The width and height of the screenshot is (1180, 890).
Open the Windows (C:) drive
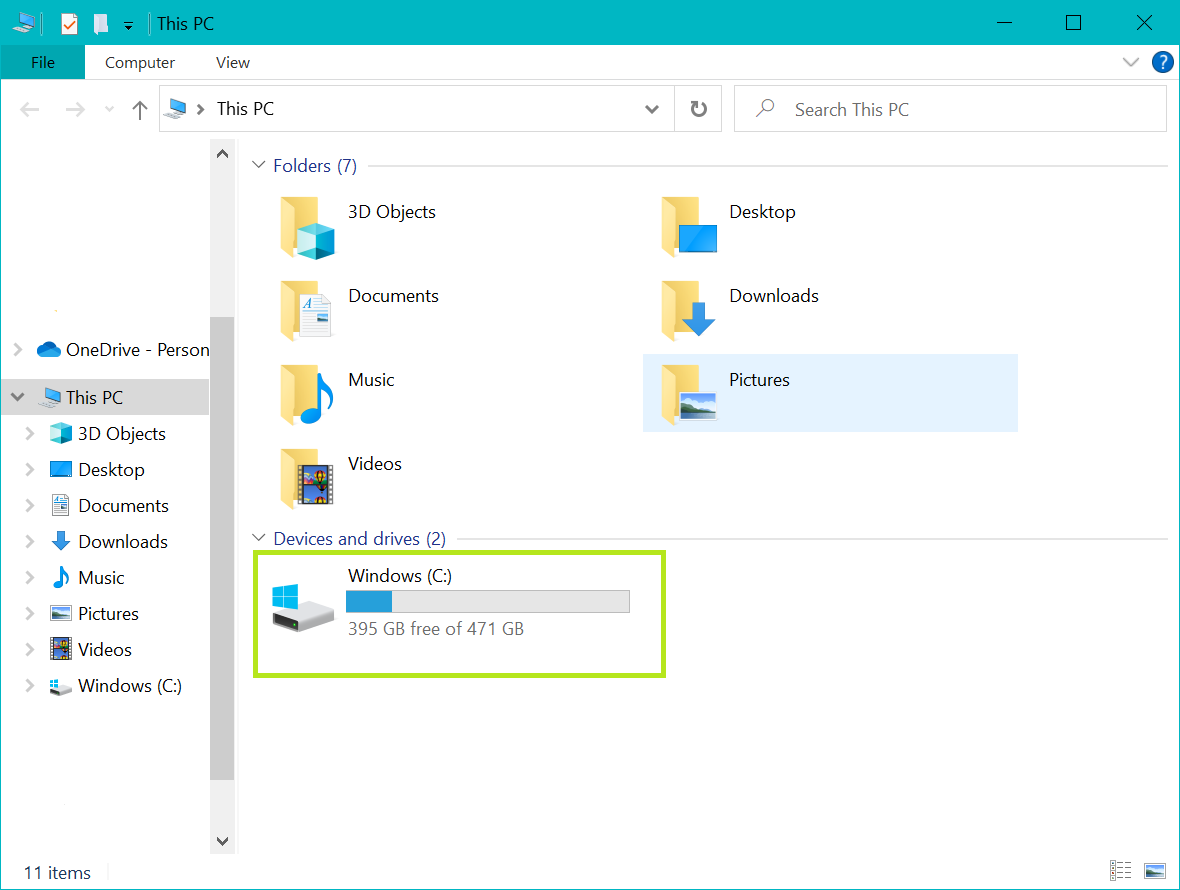400,575
